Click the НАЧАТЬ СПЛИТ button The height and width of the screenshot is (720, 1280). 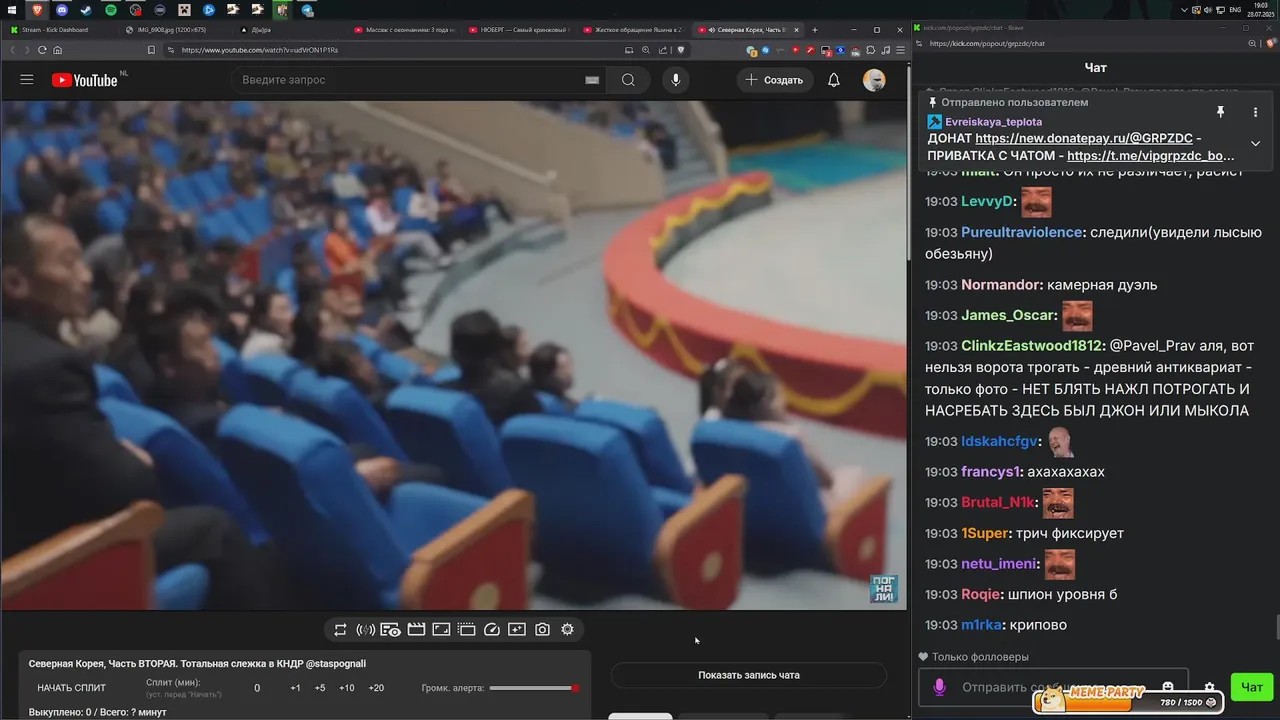click(x=73, y=688)
